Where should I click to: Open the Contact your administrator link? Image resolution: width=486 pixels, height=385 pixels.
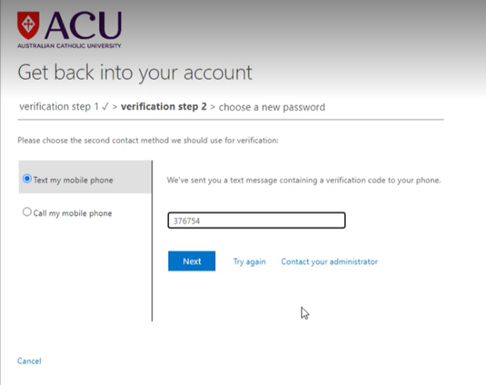pos(329,262)
